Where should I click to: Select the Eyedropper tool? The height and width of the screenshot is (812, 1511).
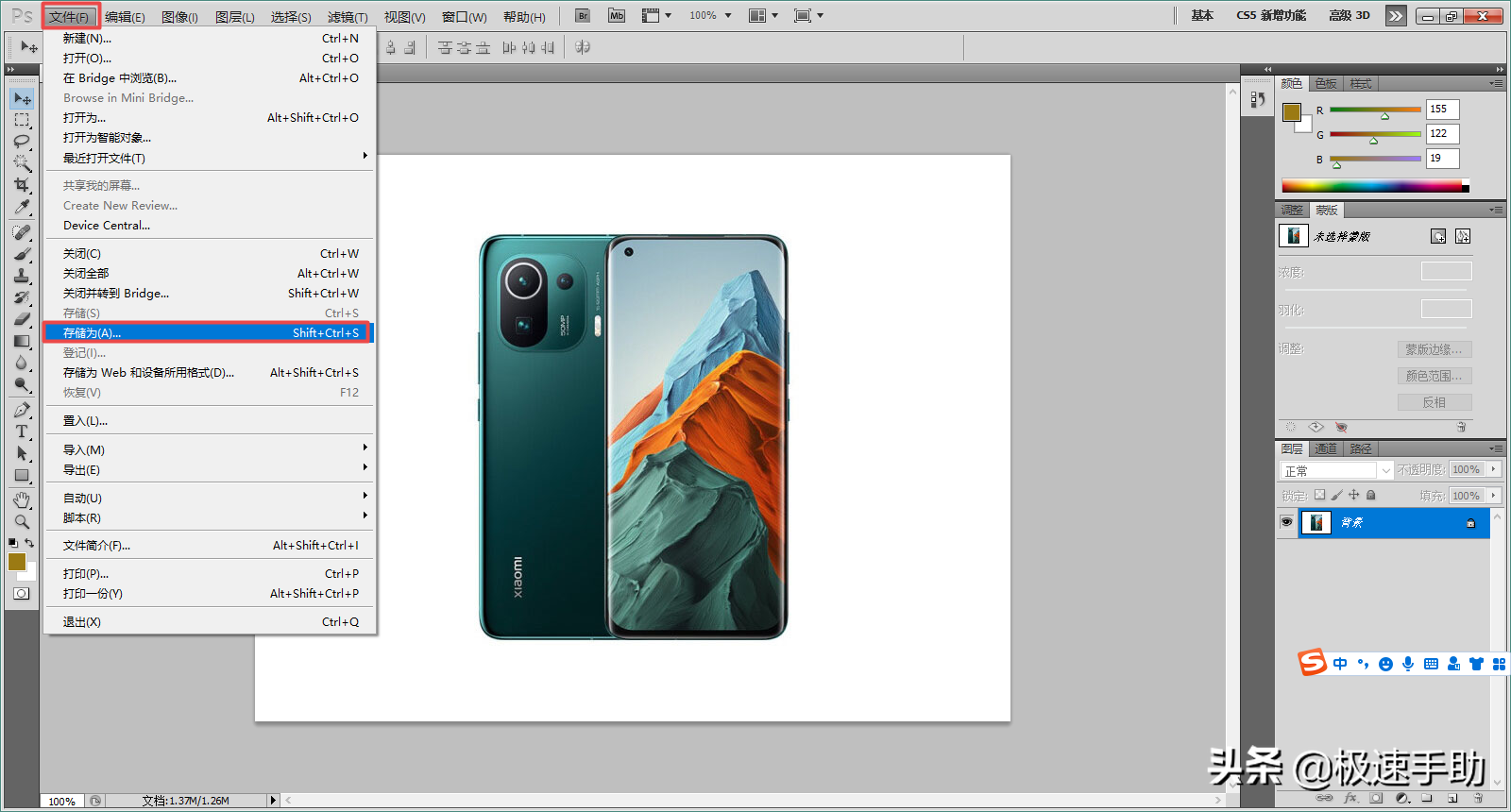[x=22, y=207]
